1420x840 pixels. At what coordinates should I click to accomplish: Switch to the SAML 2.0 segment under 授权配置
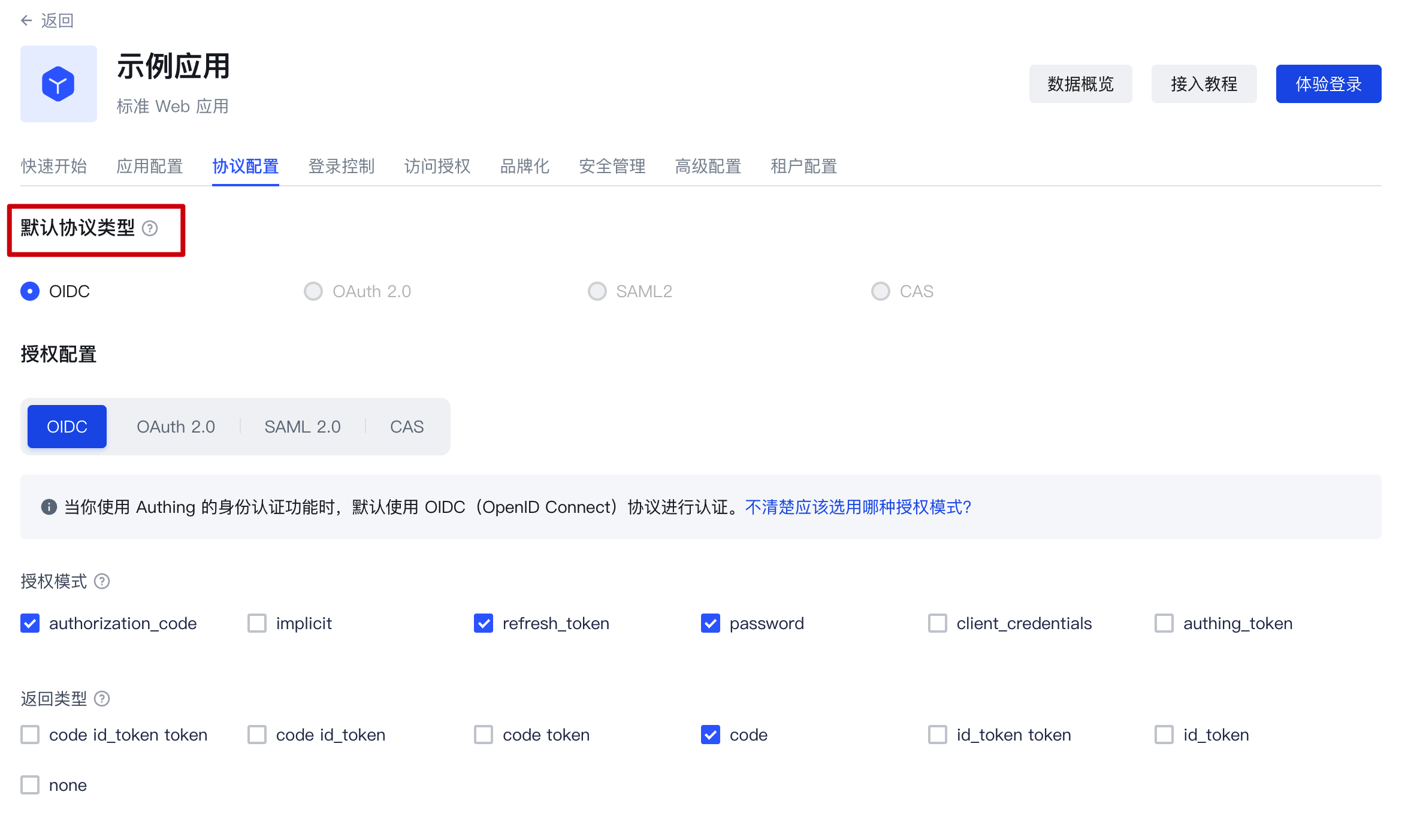(x=302, y=426)
